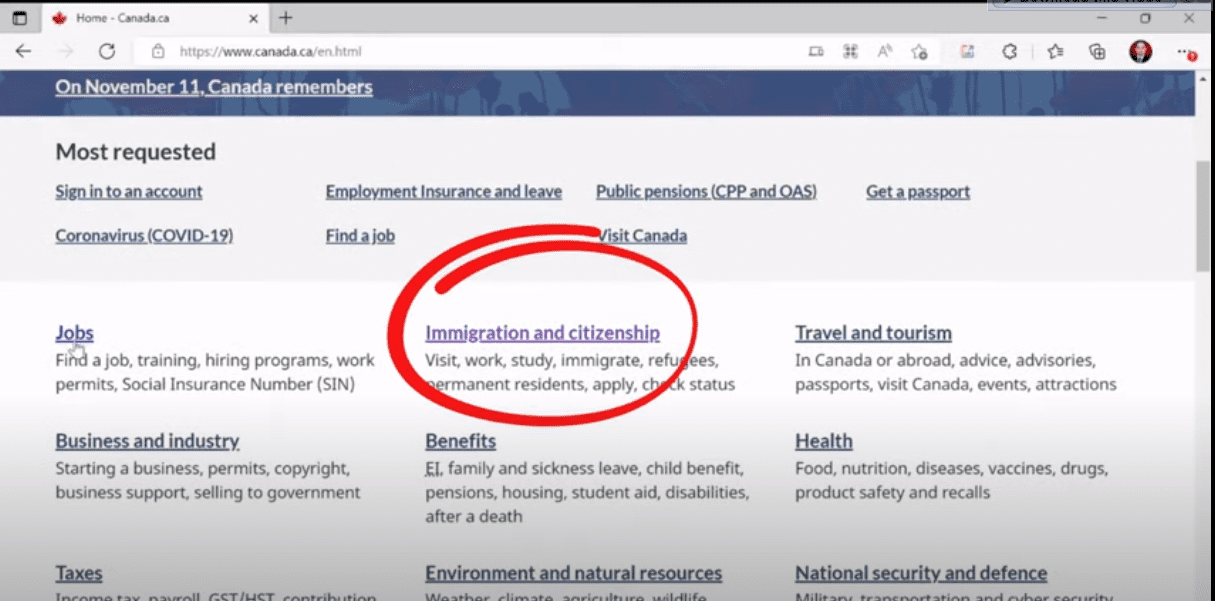Start Read aloud from address bar
The width and height of the screenshot is (1215, 601).
885,52
